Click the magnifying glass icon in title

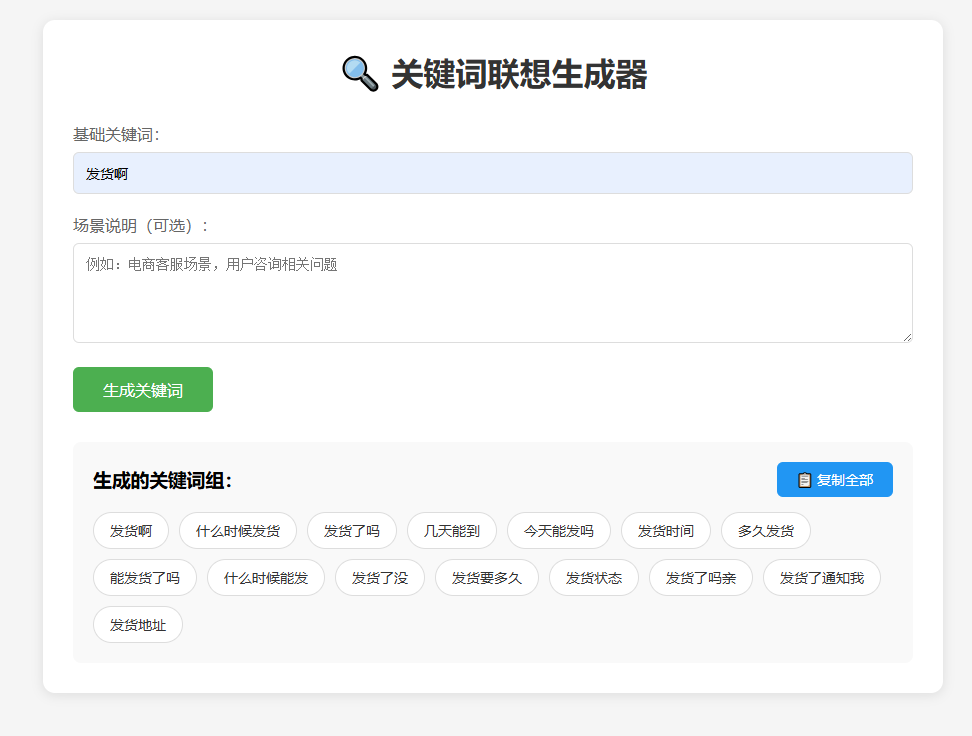click(360, 75)
